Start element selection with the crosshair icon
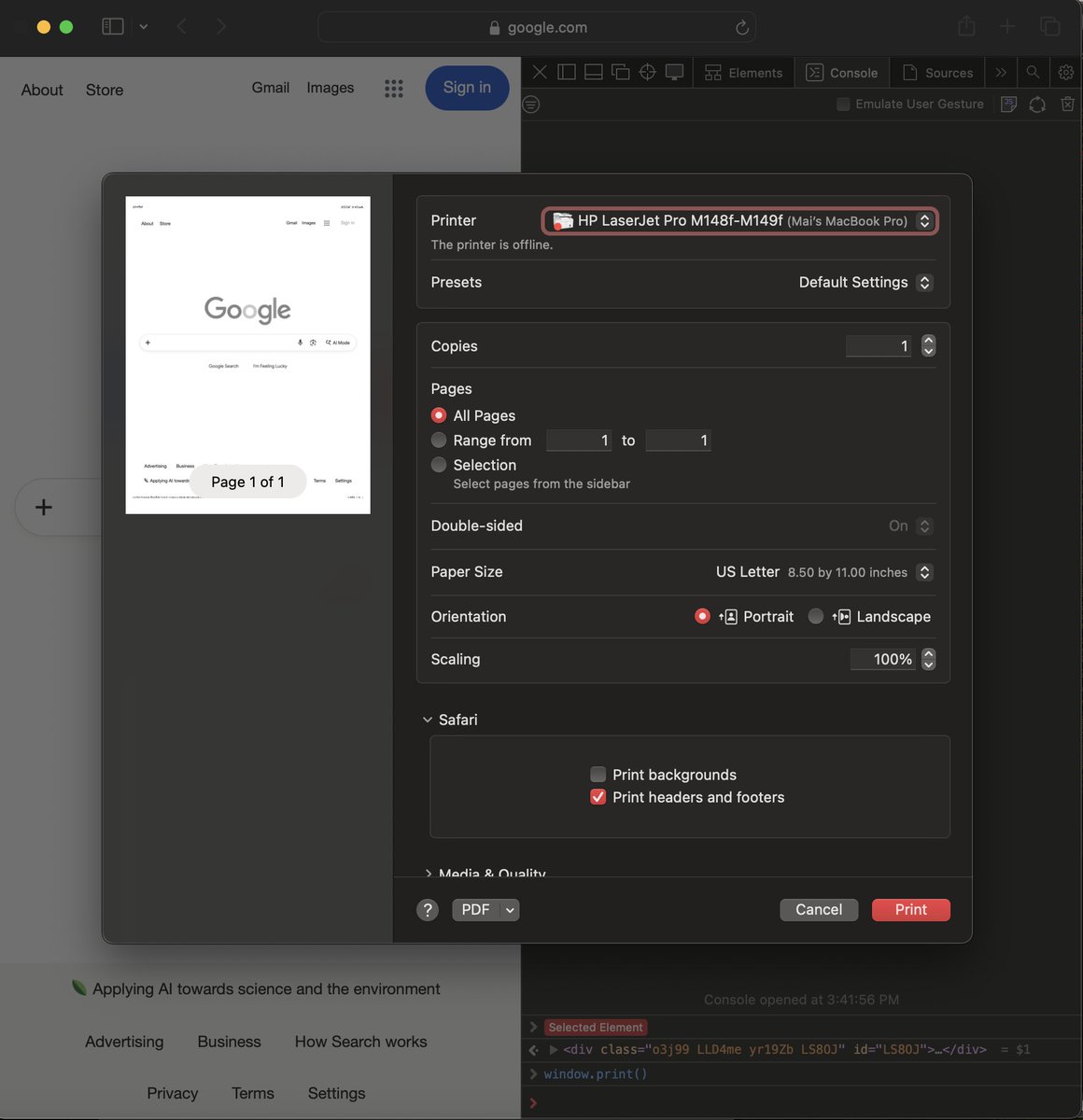This screenshot has height=1120, width=1083. [647, 72]
